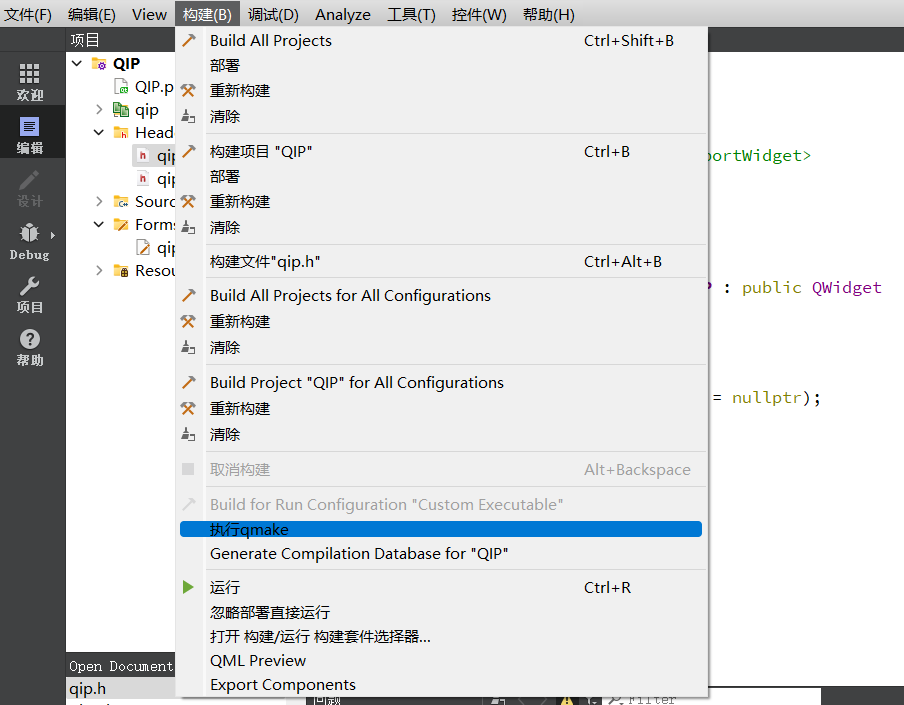Click the QIP project folder icon

[99, 63]
